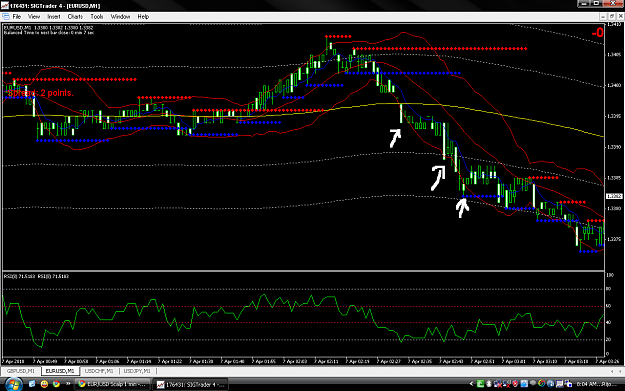Click the 7 Apr 01:14 time axis label
625x391 pixels.
[x=139, y=362]
